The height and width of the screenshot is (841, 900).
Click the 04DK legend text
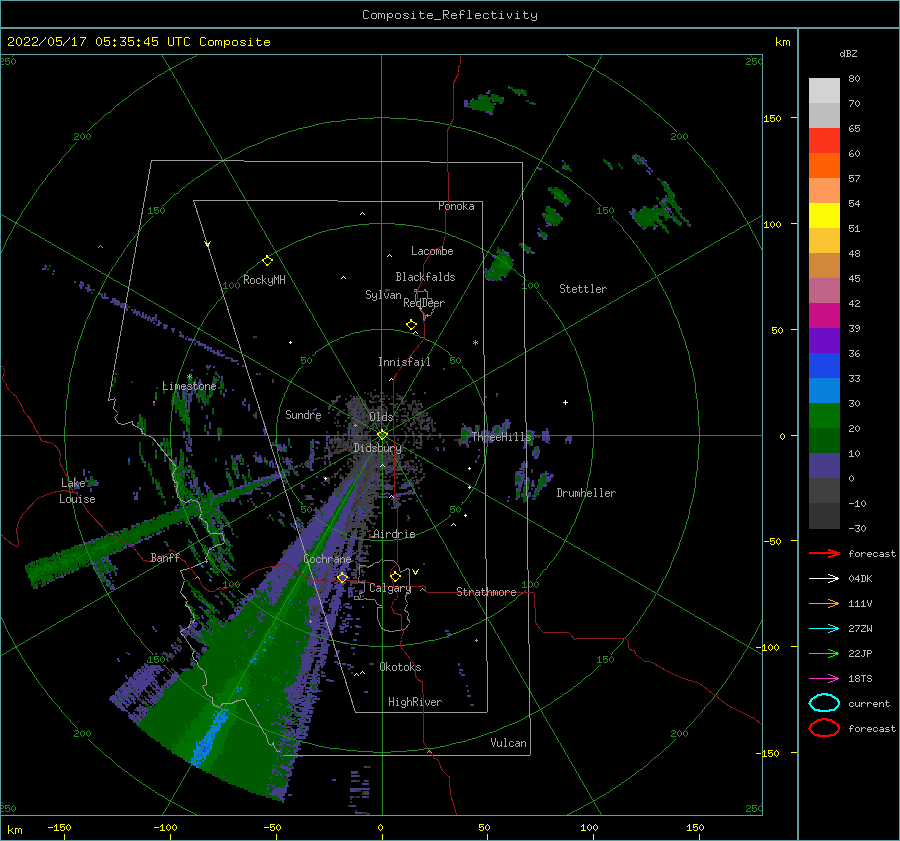point(860,578)
